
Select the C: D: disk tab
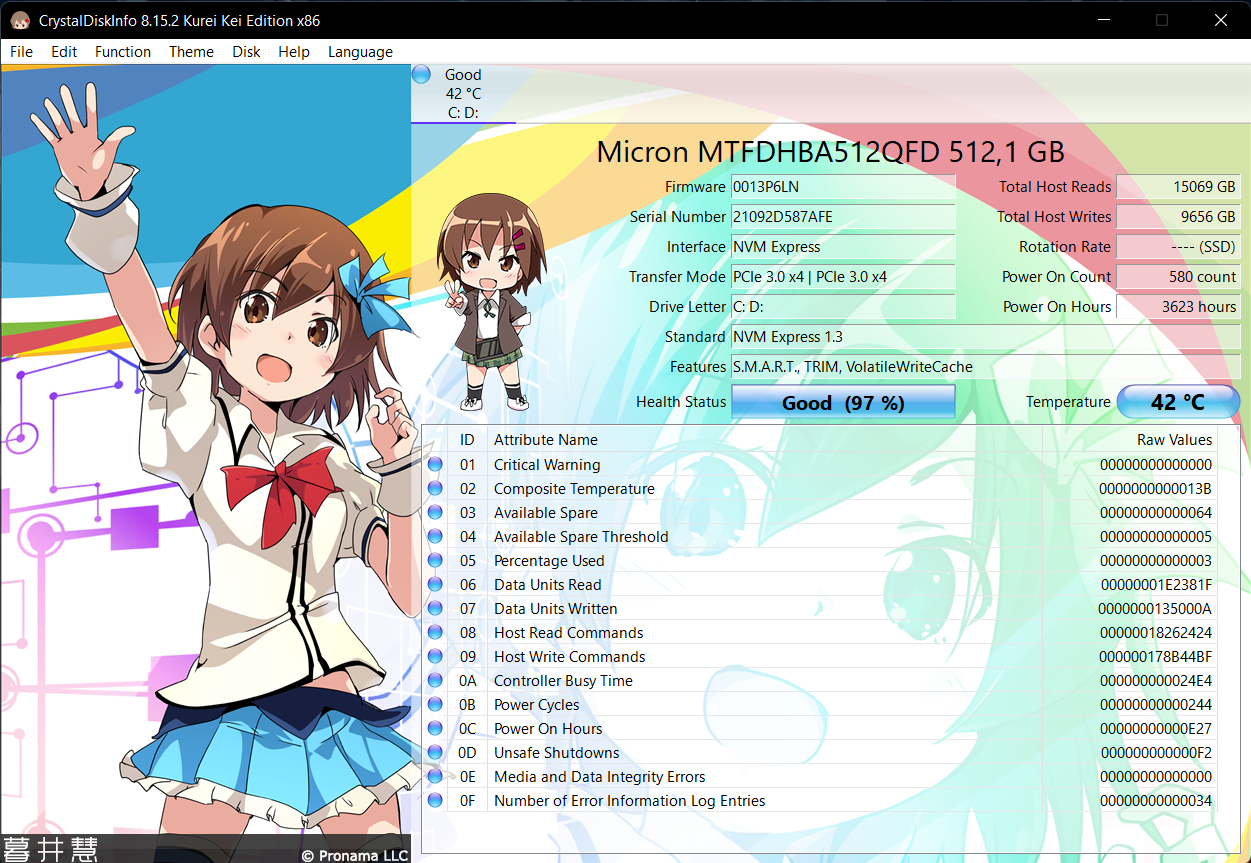pyautogui.click(x=463, y=94)
